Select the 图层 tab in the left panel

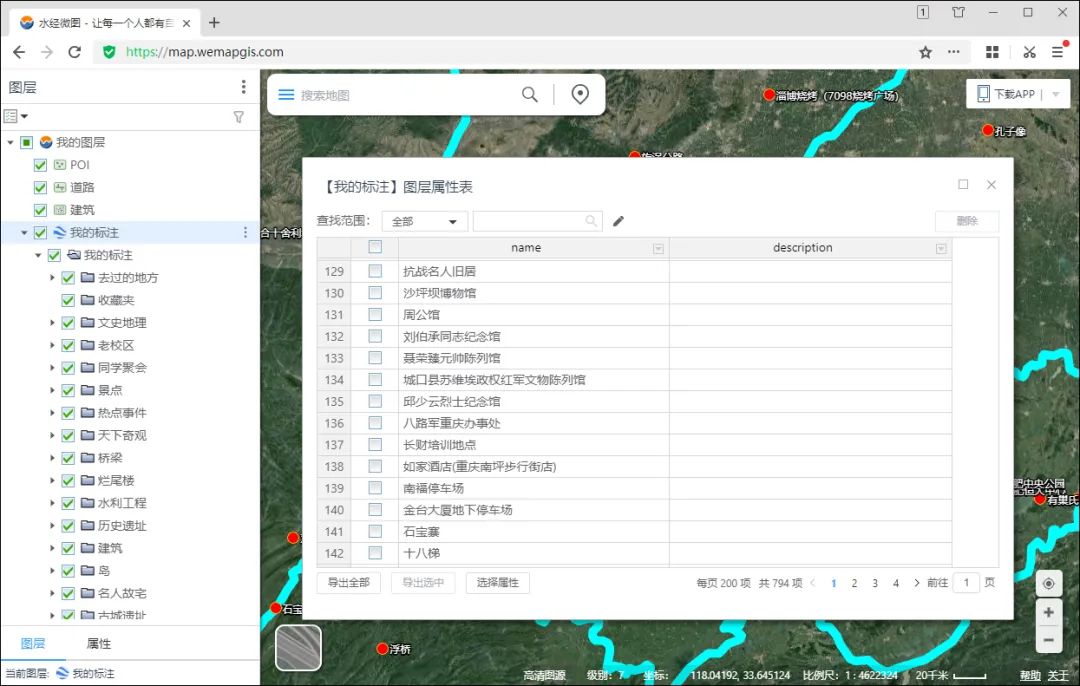click(x=33, y=644)
